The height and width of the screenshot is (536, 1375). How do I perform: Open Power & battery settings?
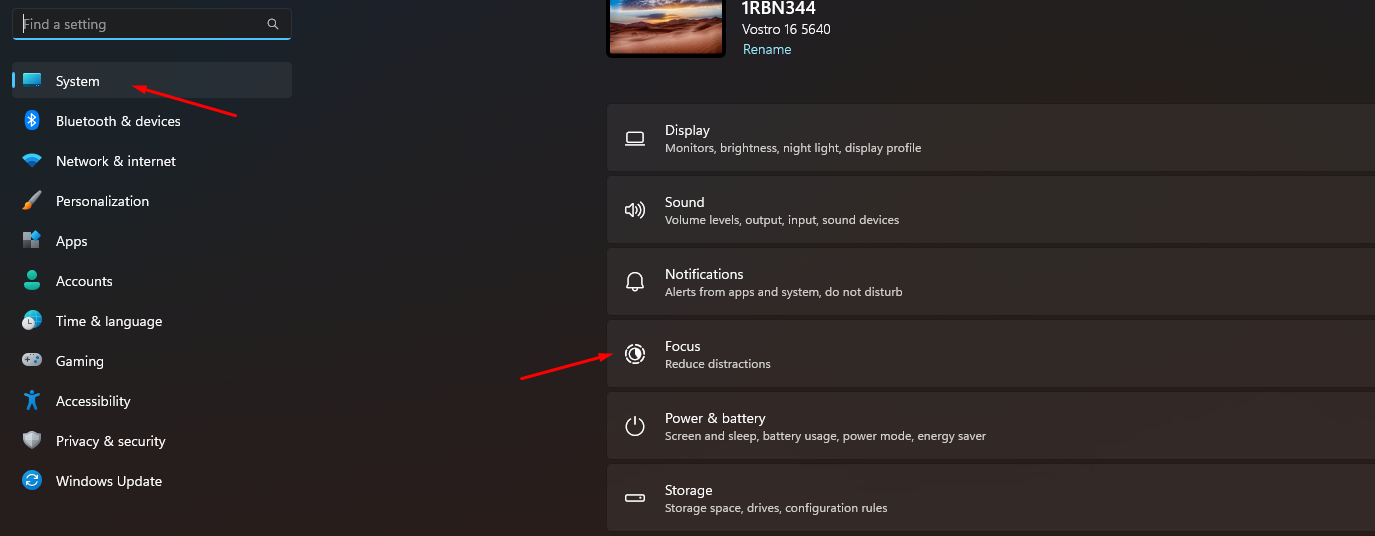pyautogui.click(x=991, y=426)
